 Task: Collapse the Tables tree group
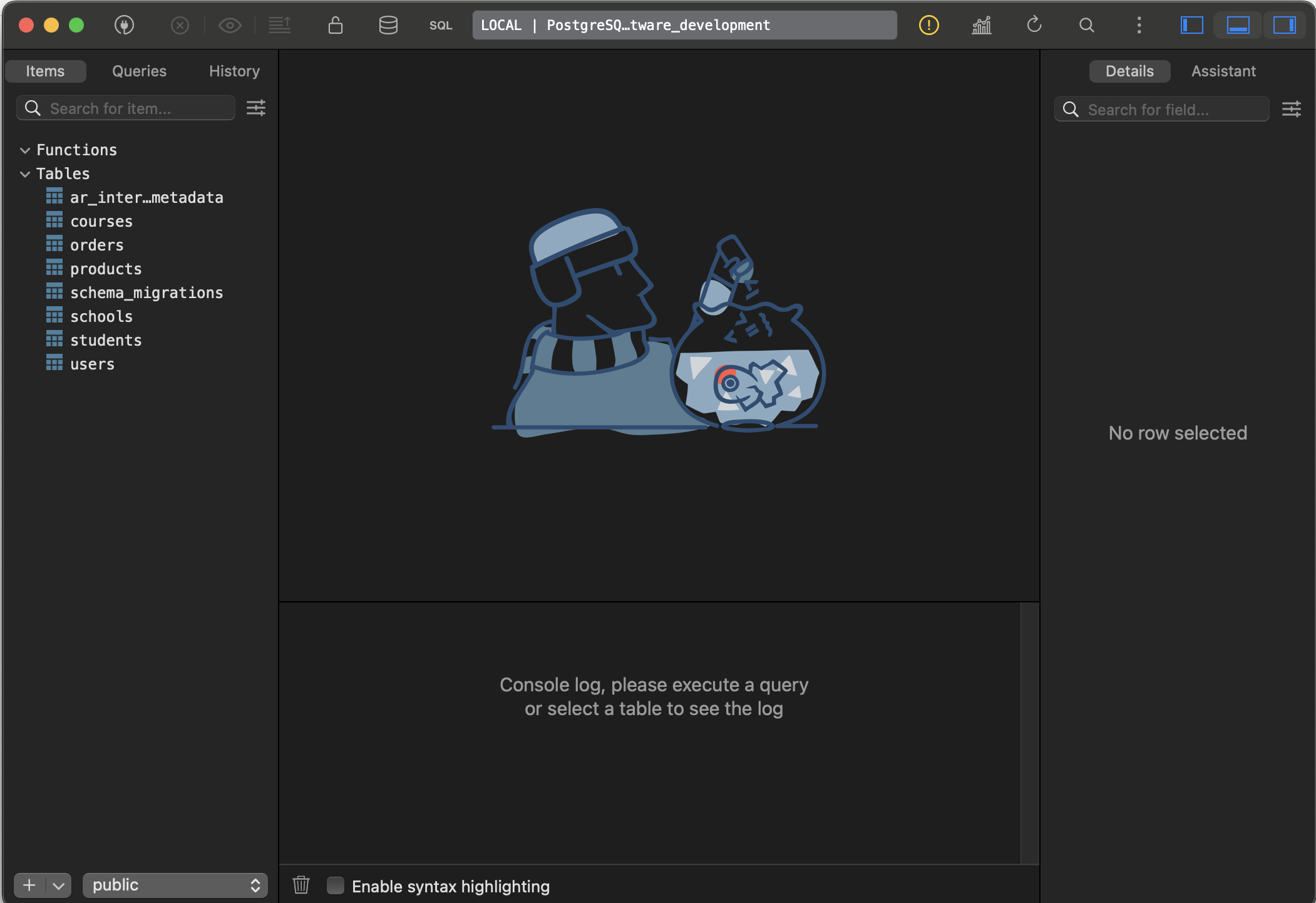(x=25, y=174)
